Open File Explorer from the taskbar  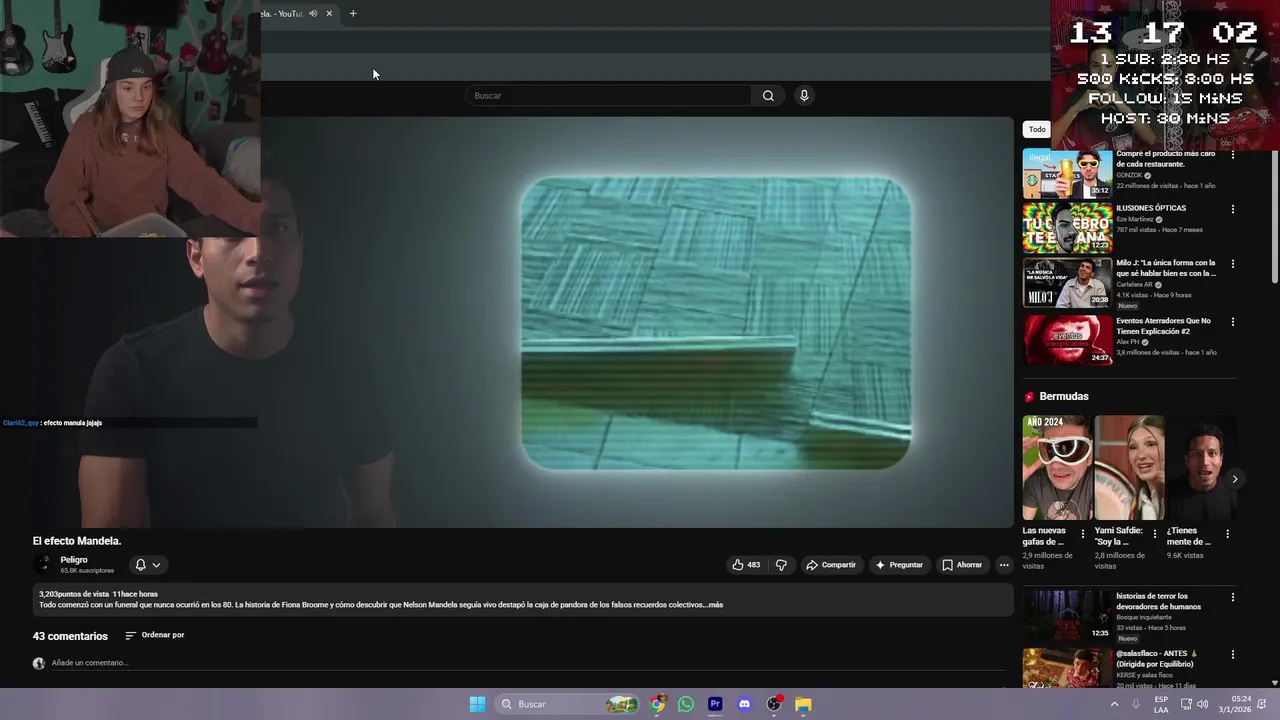pyautogui.click(x=803, y=704)
